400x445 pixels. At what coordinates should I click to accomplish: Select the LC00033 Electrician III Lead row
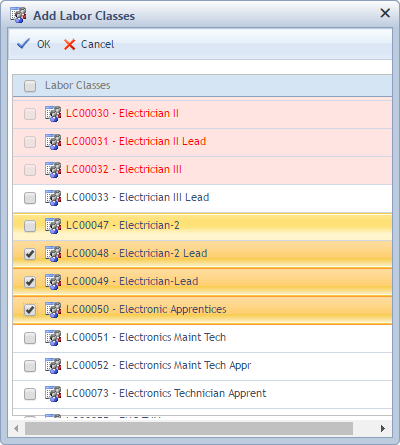[202, 198]
